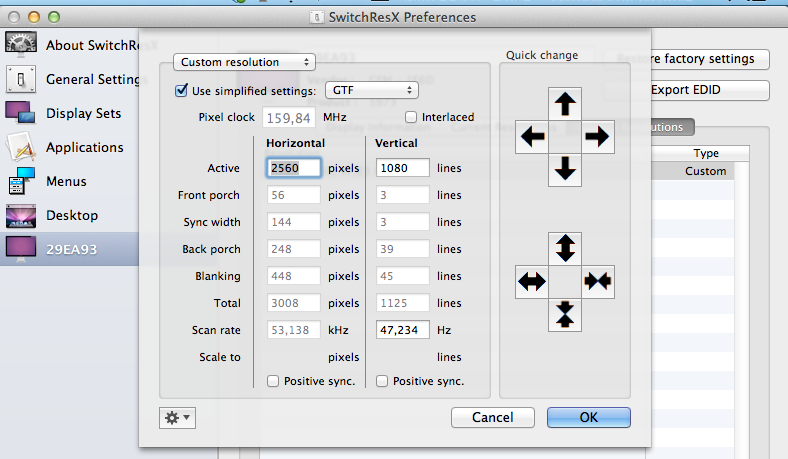788x459 pixels.
Task: Uncheck Use simplified settings checkbox
Action: pyautogui.click(x=181, y=90)
